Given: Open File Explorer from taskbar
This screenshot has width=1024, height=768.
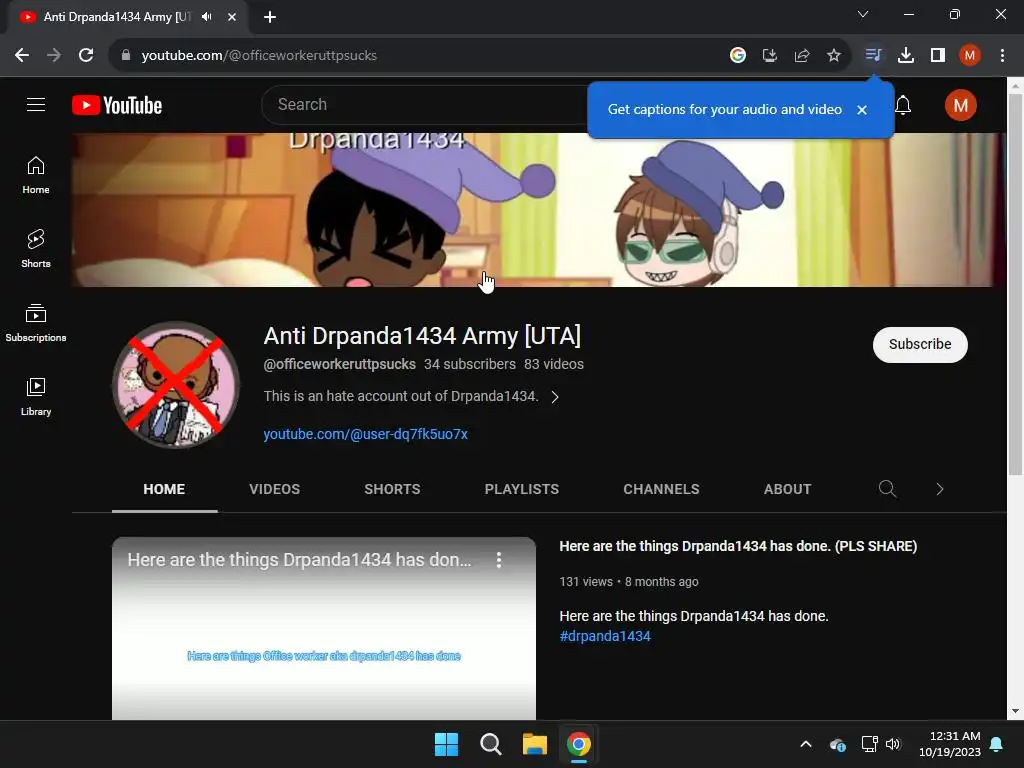Looking at the screenshot, I should coord(534,744).
